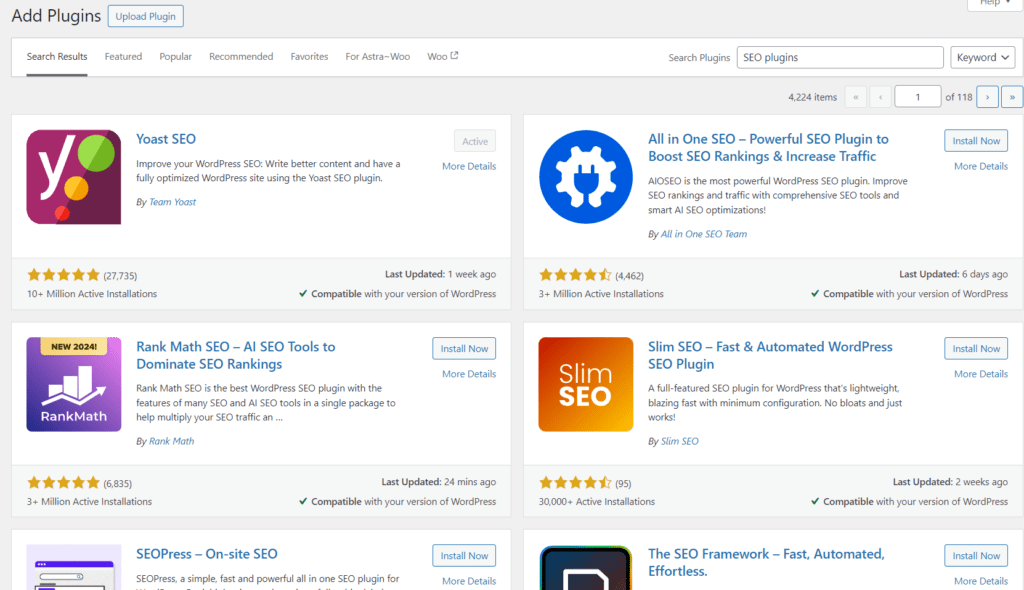Click the Search Plugins input field
Image resolution: width=1024 pixels, height=590 pixels.
[840, 57]
